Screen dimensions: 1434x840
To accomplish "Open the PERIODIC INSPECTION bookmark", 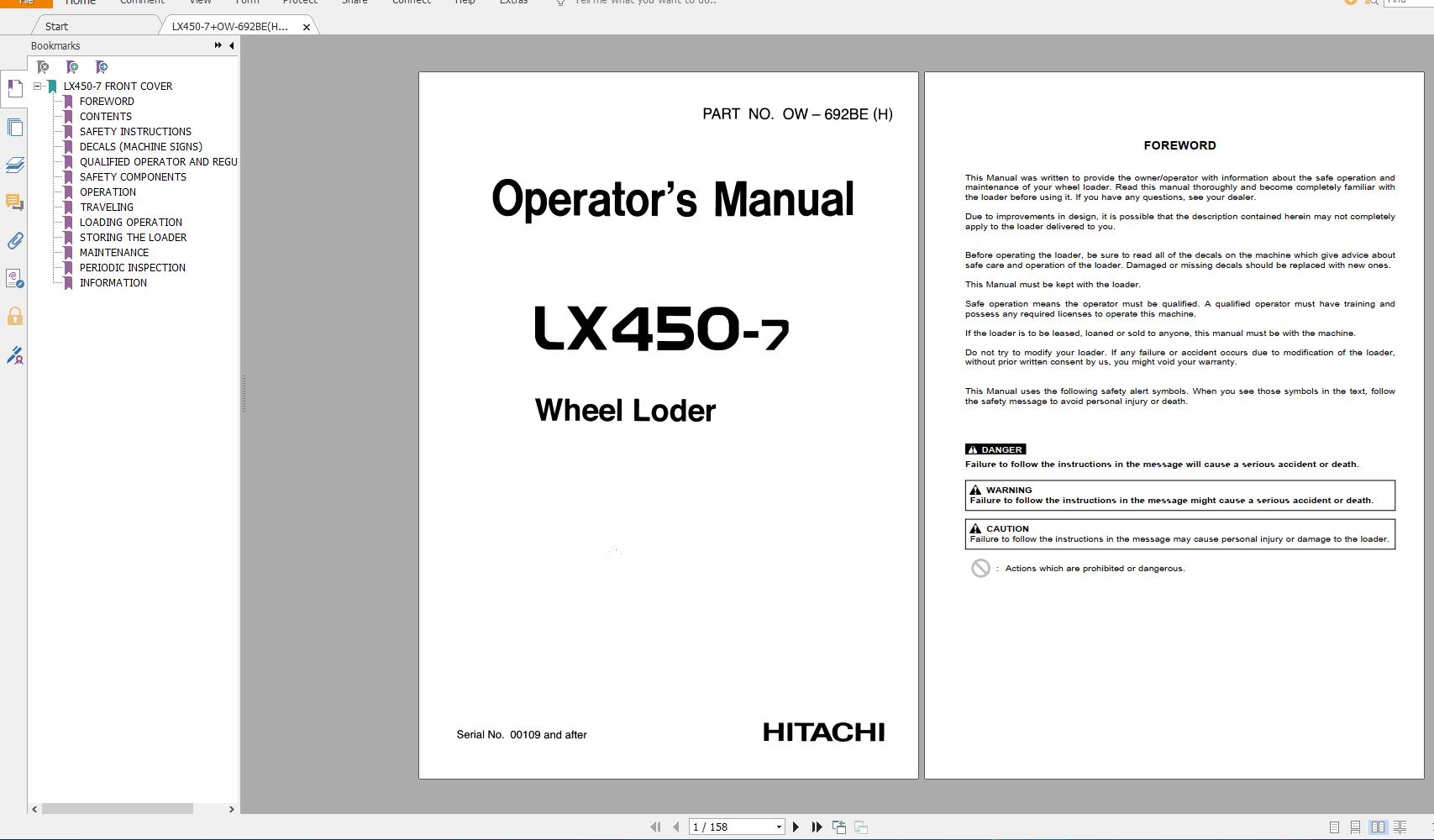I will (132, 267).
